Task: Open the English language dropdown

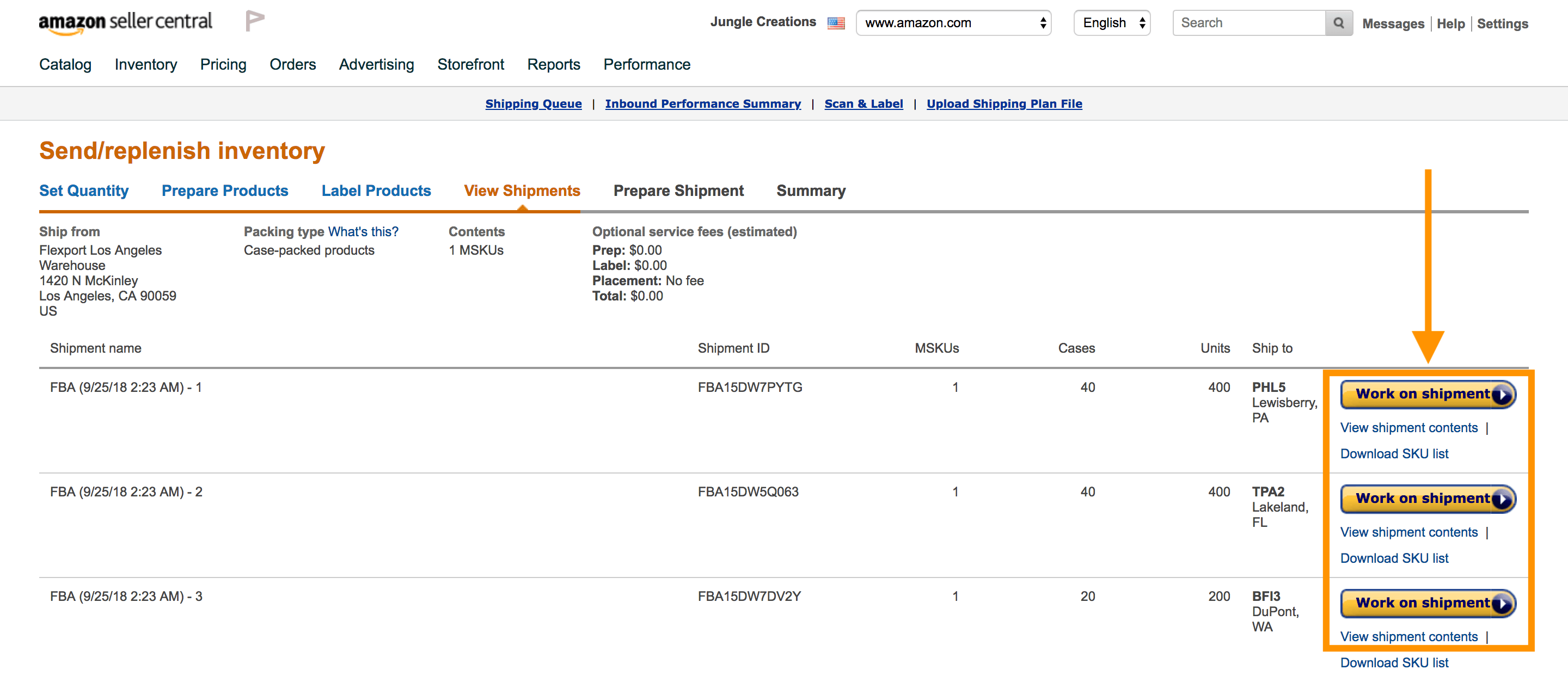Action: click(1111, 23)
